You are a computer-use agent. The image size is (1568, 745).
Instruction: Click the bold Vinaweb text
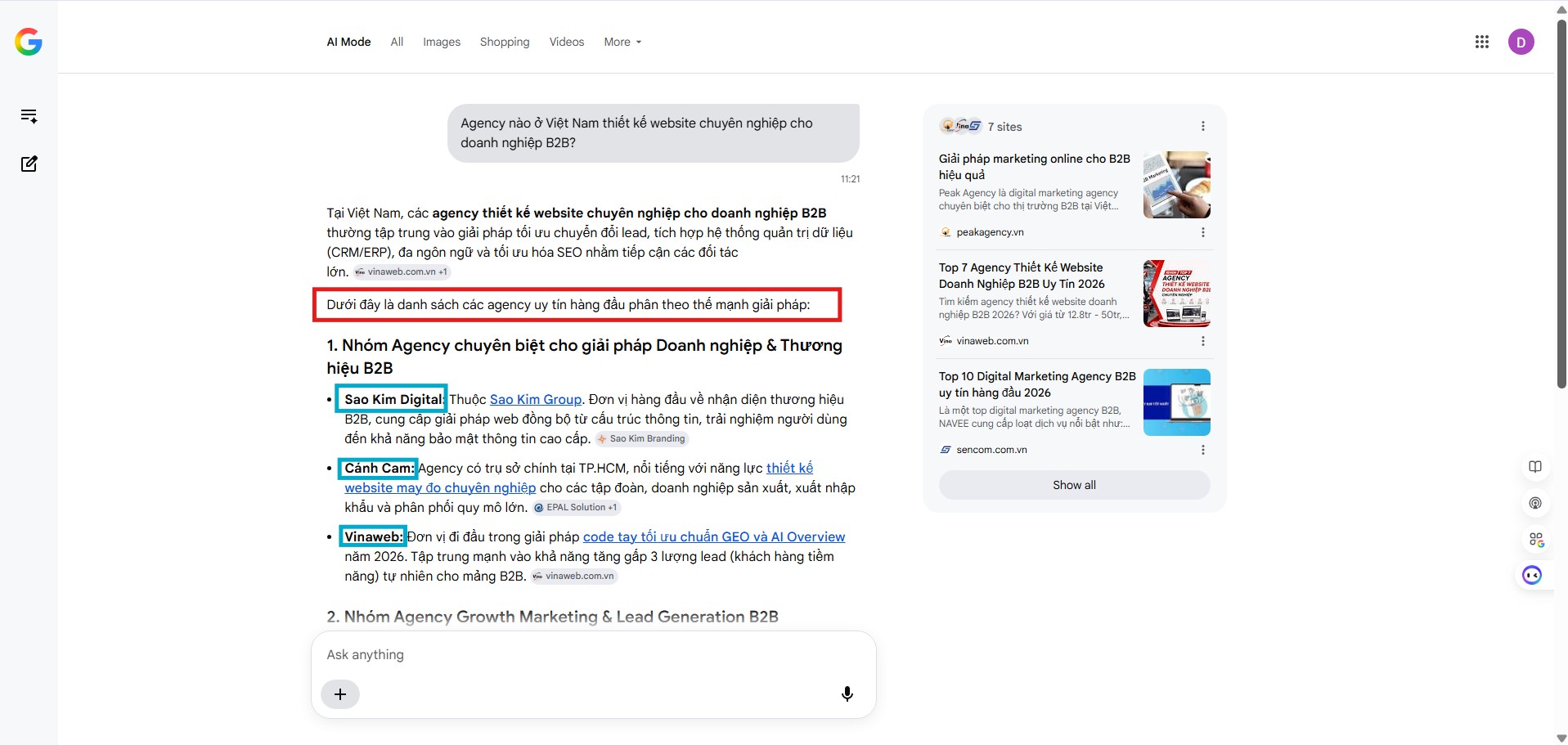click(x=374, y=536)
